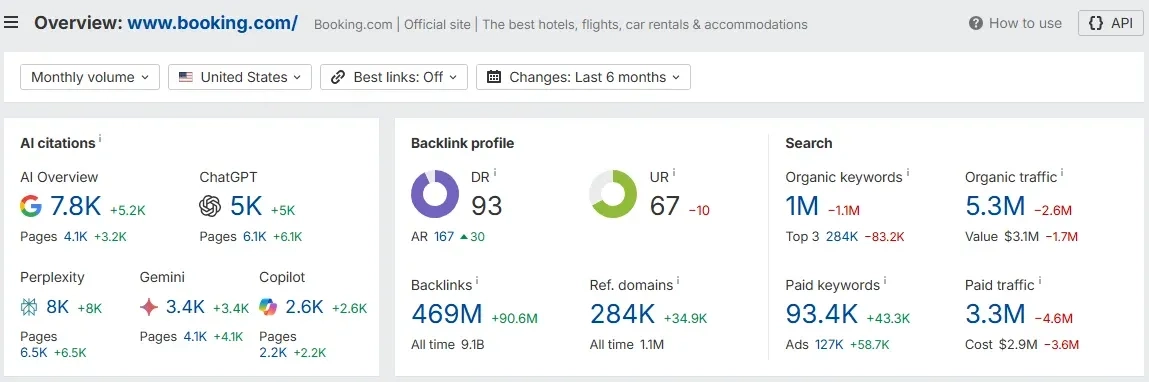Click the info icon beside AI citations
Viewport: 1149px width, 382px height.
(100, 138)
